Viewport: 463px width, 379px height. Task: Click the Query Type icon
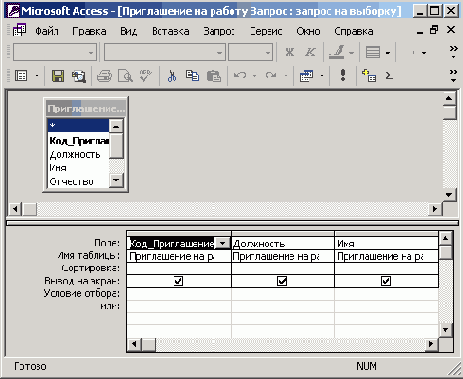306,76
